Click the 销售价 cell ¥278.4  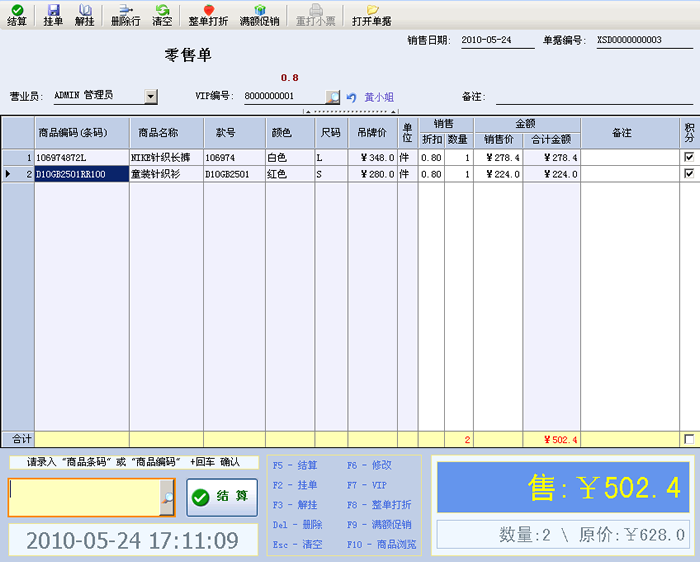498,158
